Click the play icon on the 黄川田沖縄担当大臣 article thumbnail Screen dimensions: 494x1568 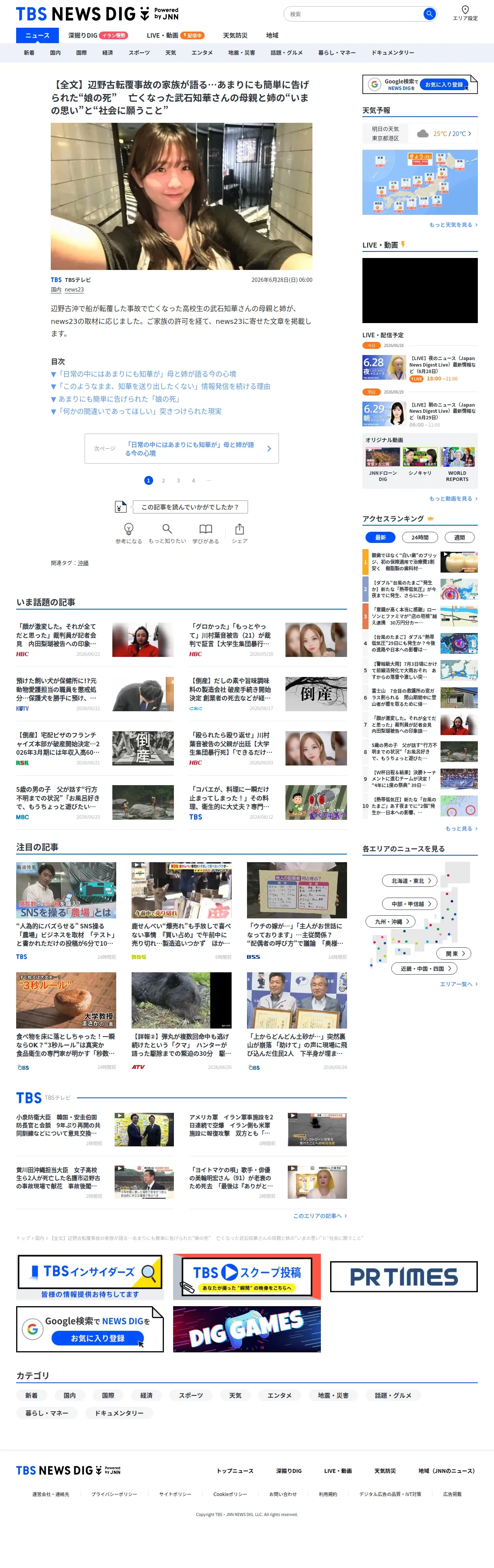point(119,1169)
